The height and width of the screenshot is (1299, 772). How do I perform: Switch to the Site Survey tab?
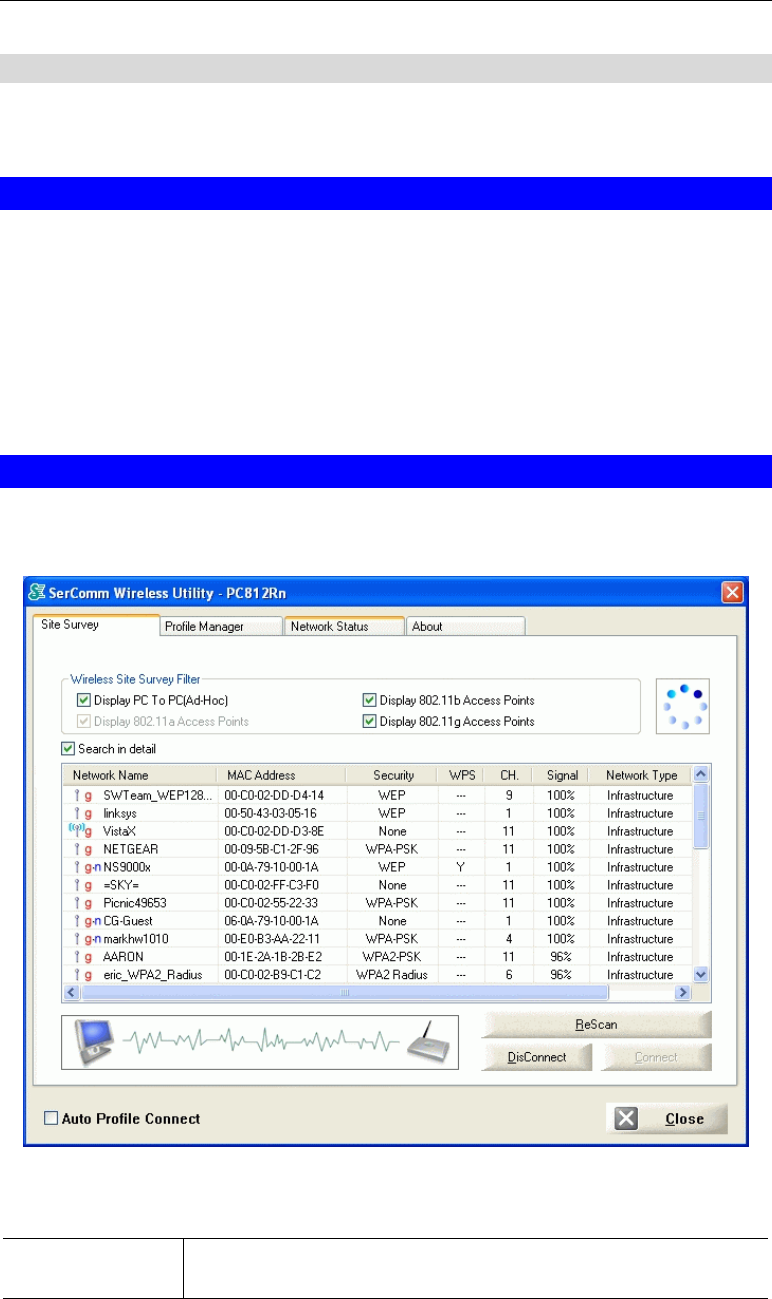96,626
